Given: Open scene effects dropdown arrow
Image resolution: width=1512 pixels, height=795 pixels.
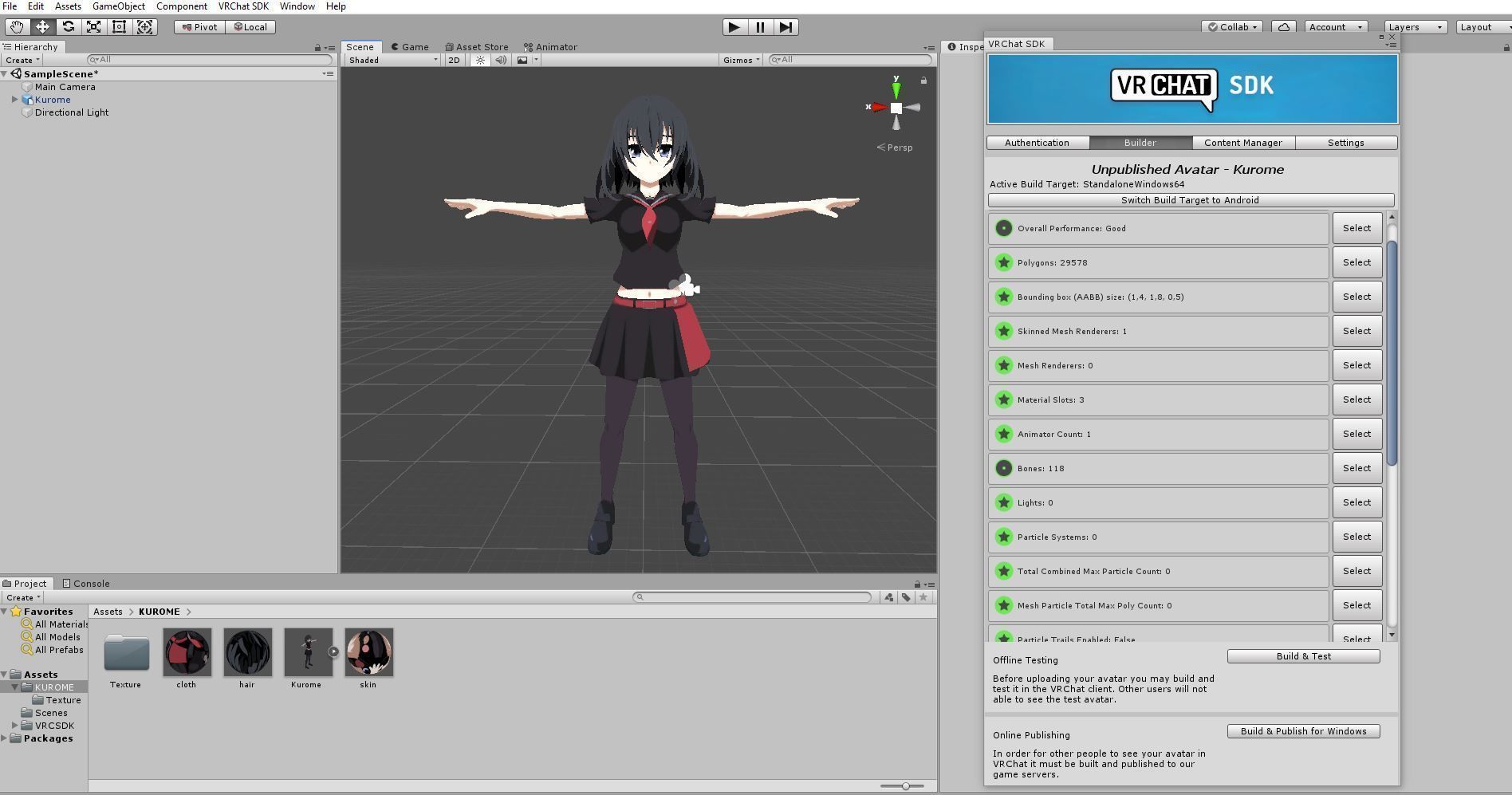Looking at the screenshot, I should tap(536, 60).
